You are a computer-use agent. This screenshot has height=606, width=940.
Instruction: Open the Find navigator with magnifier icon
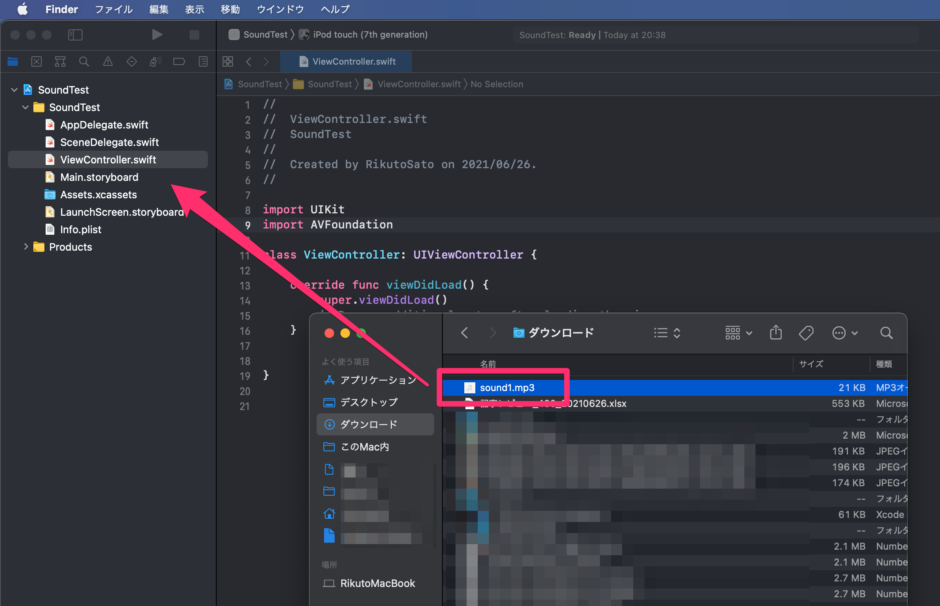(84, 61)
